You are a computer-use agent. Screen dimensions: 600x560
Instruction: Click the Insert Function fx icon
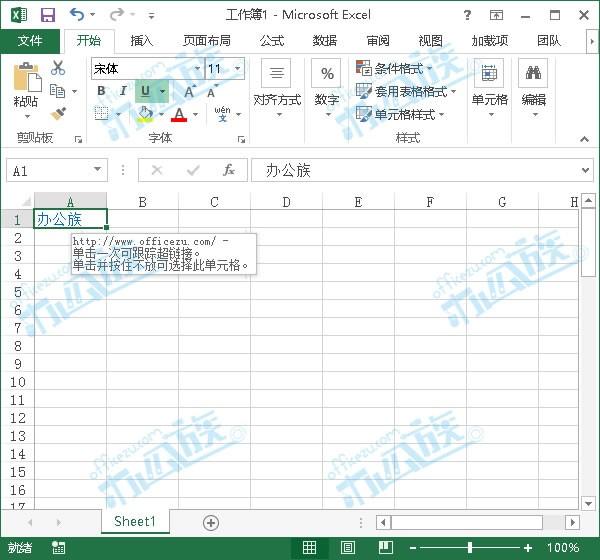228,170
